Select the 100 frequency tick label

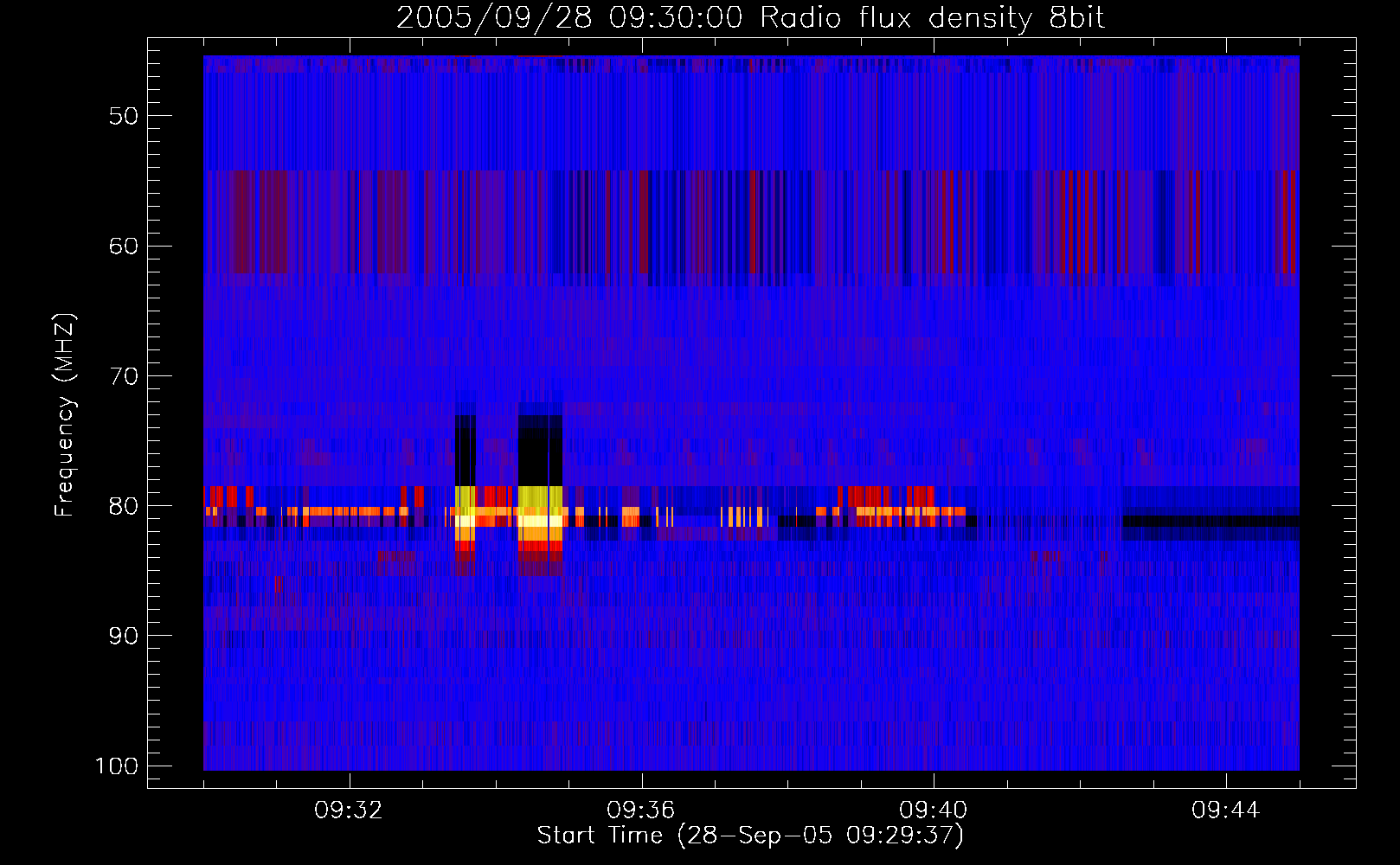click(117, 766)
